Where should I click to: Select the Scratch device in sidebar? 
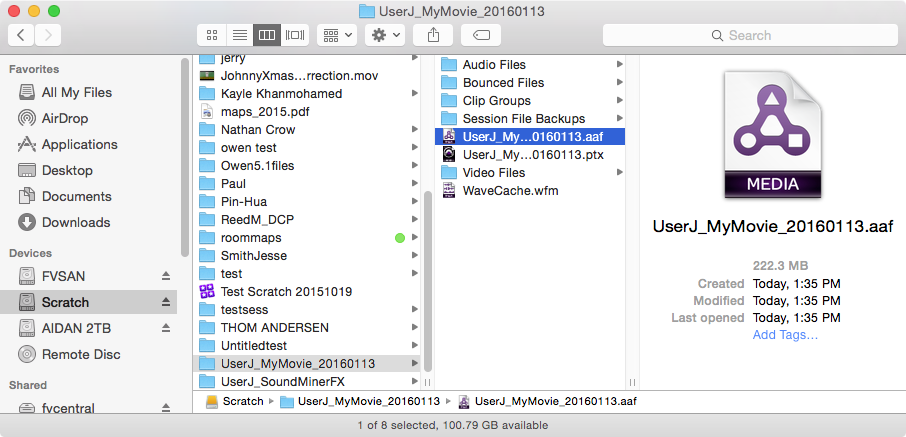coord(88,302)
